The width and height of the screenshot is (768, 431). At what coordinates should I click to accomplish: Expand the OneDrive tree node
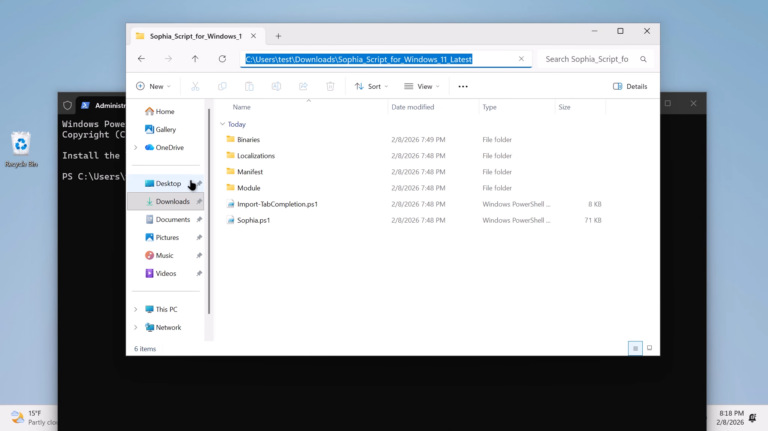[136, 147]
